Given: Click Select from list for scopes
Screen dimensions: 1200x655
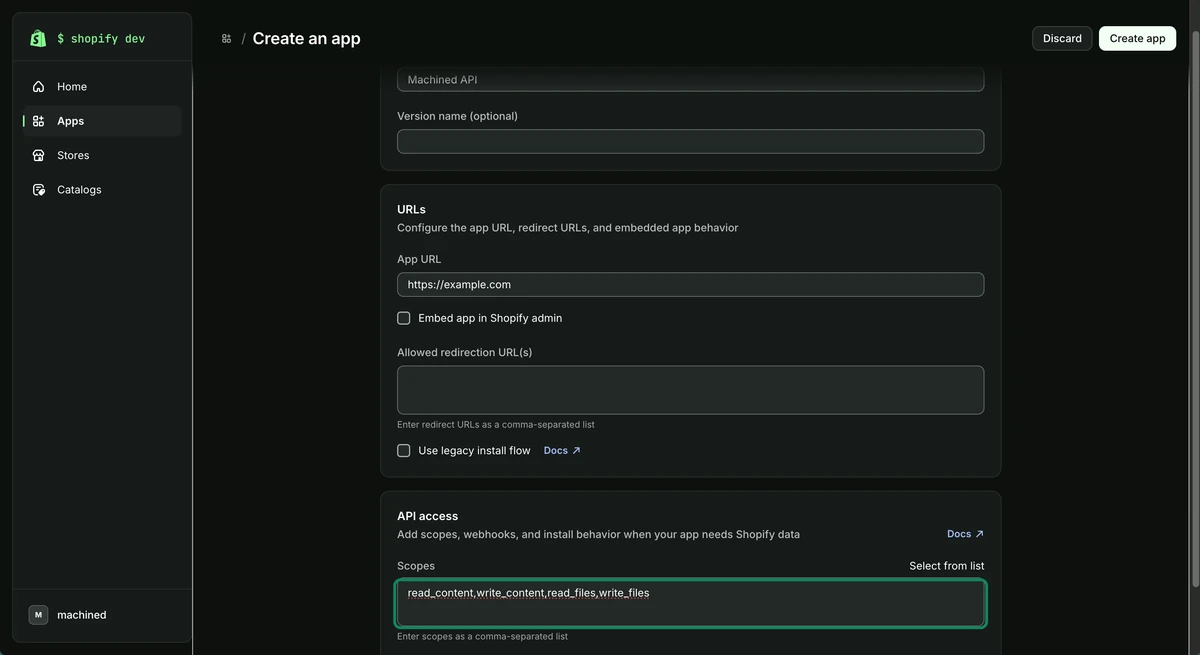Looking at the screenshot, I should coord(946,566).
